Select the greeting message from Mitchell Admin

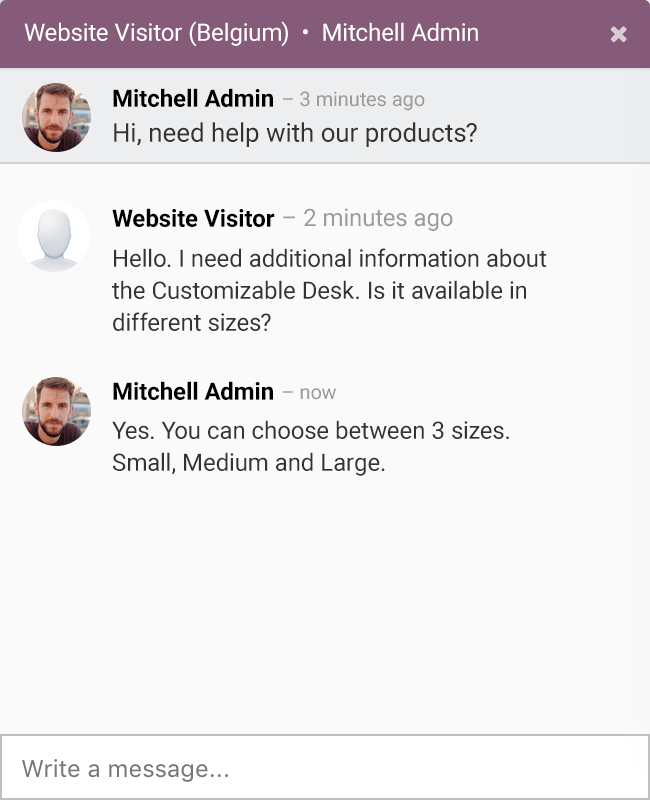(x=295, y=132)
